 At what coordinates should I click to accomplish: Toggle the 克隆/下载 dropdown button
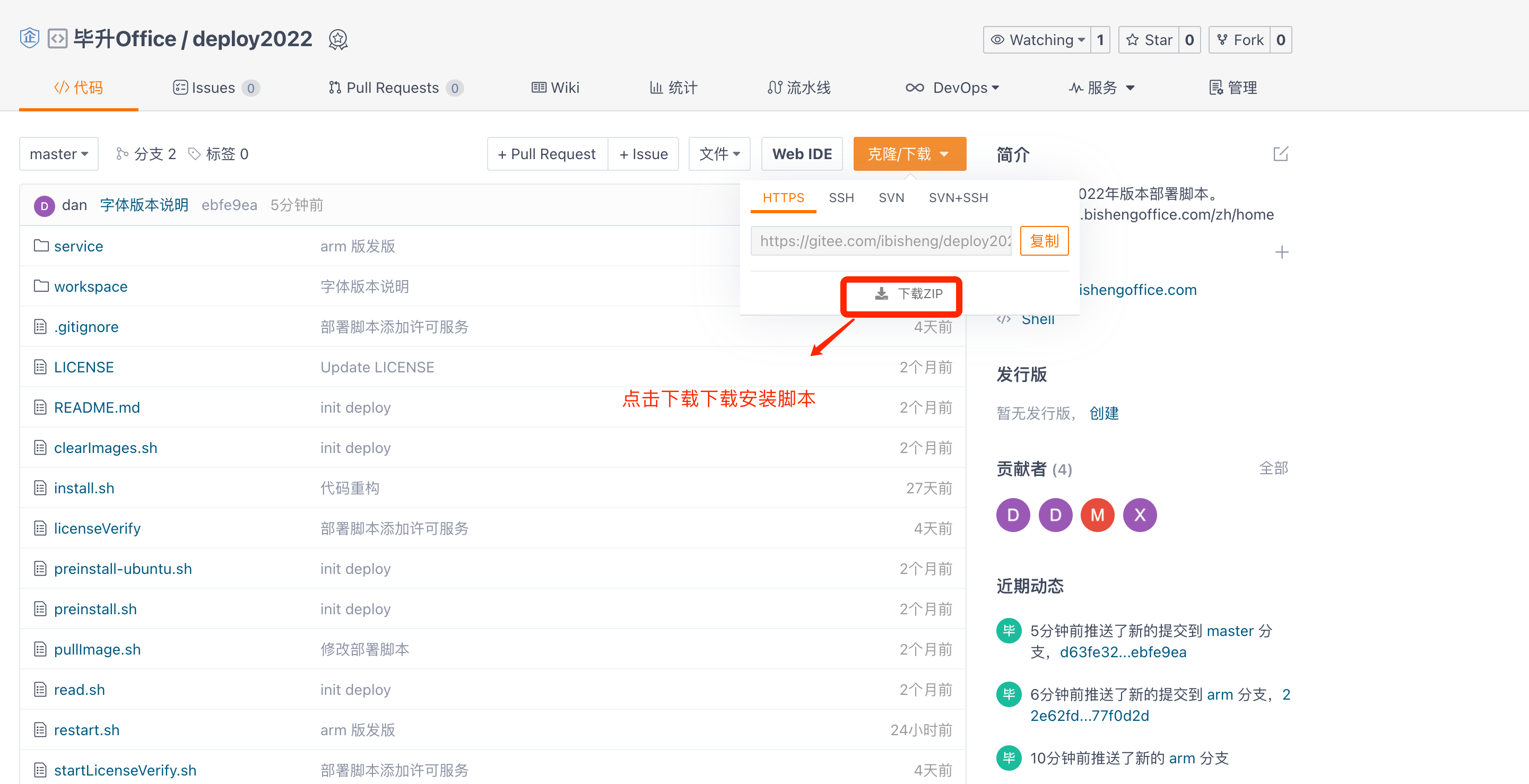[909, 154]
